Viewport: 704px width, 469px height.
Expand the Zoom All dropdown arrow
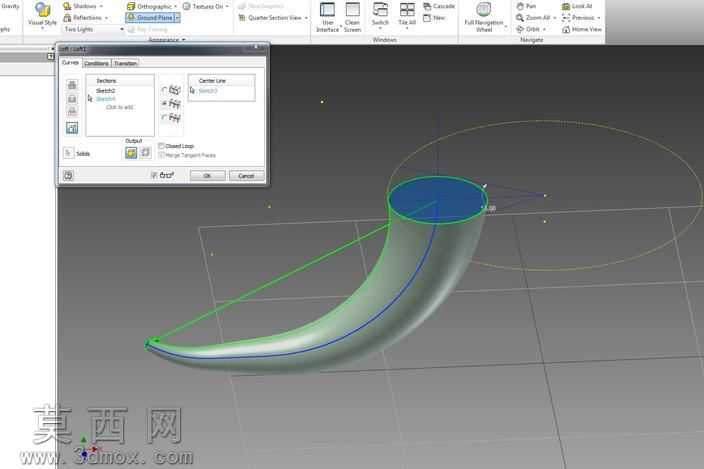coord(554,18)
